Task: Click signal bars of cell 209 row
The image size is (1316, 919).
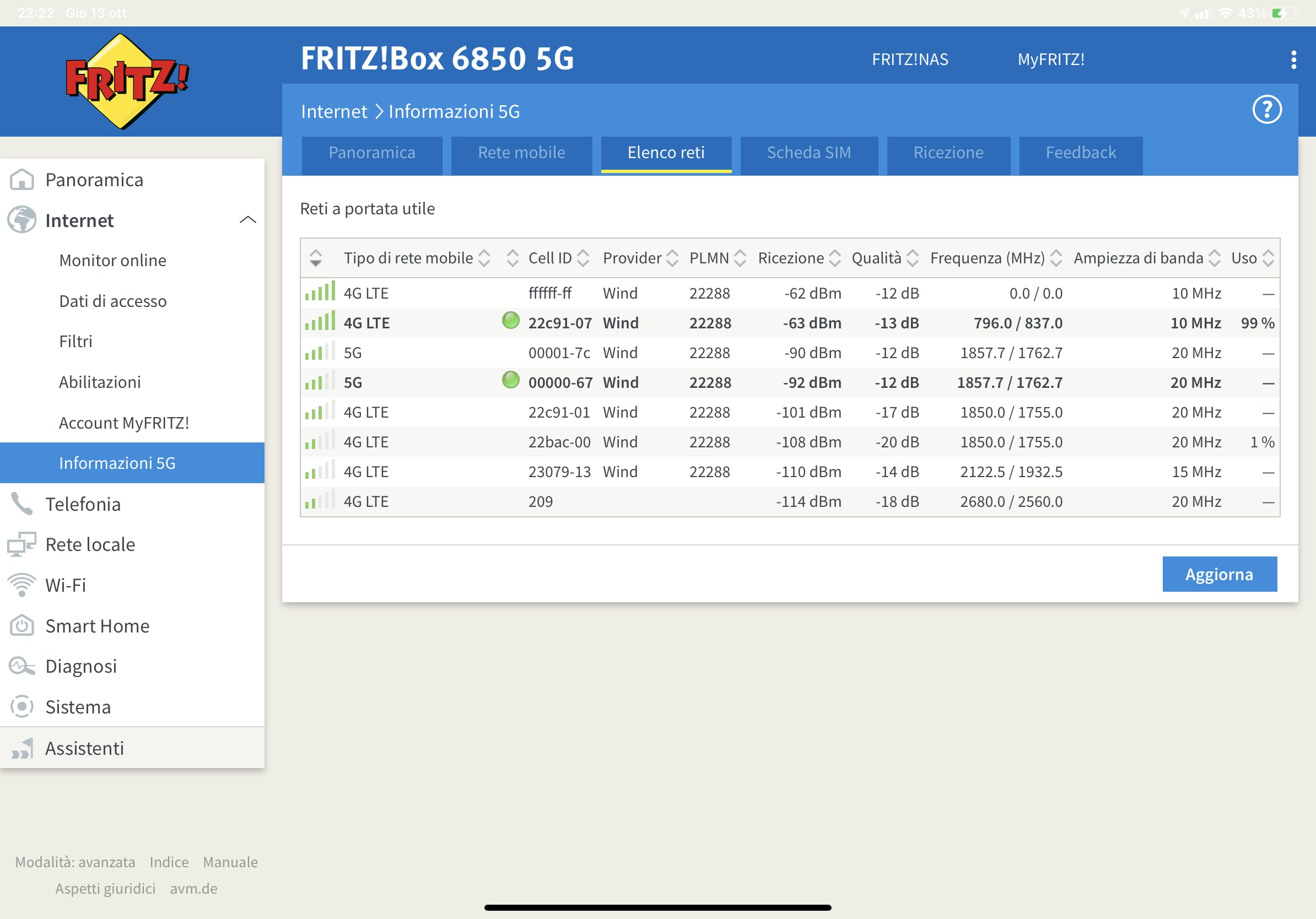Action: [x=320, y=500]
